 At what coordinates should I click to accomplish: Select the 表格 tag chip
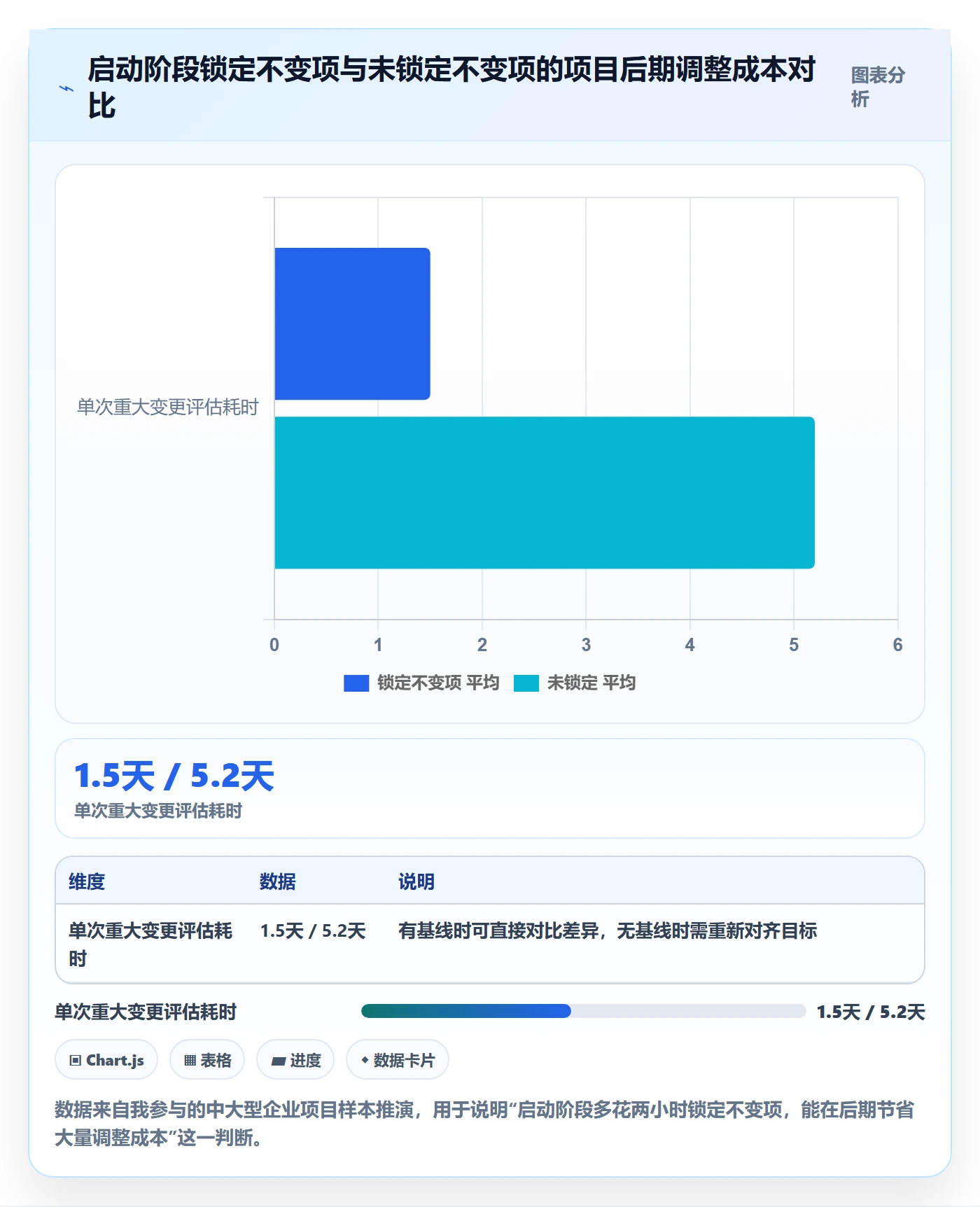207,1060
